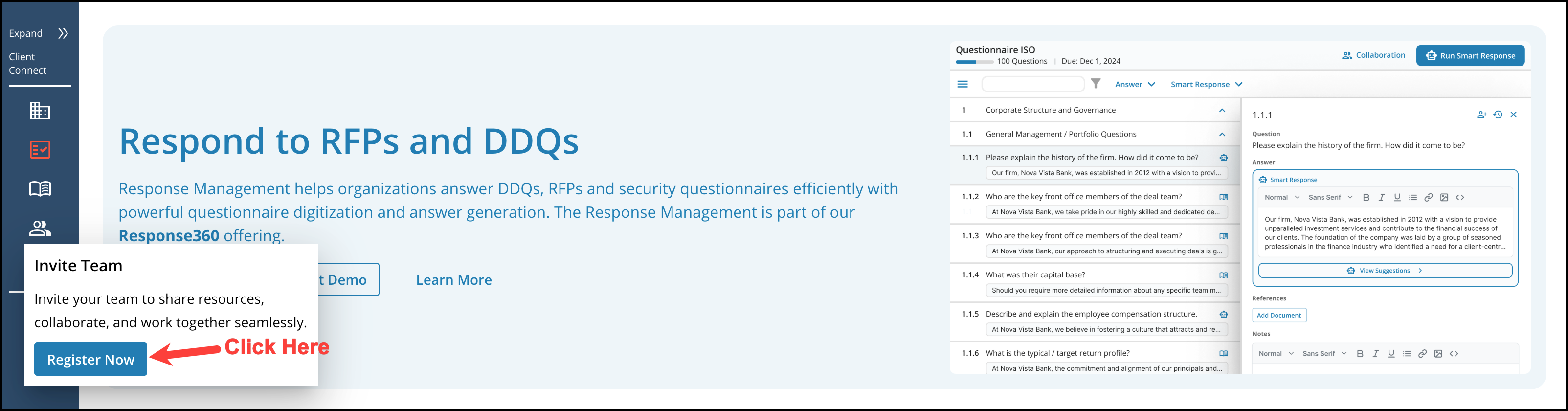Image resolution: width=1568 pixels, height=411 pixels.
Task: Click the questionnaire progress bar
Action: click(x=974, y=62)
